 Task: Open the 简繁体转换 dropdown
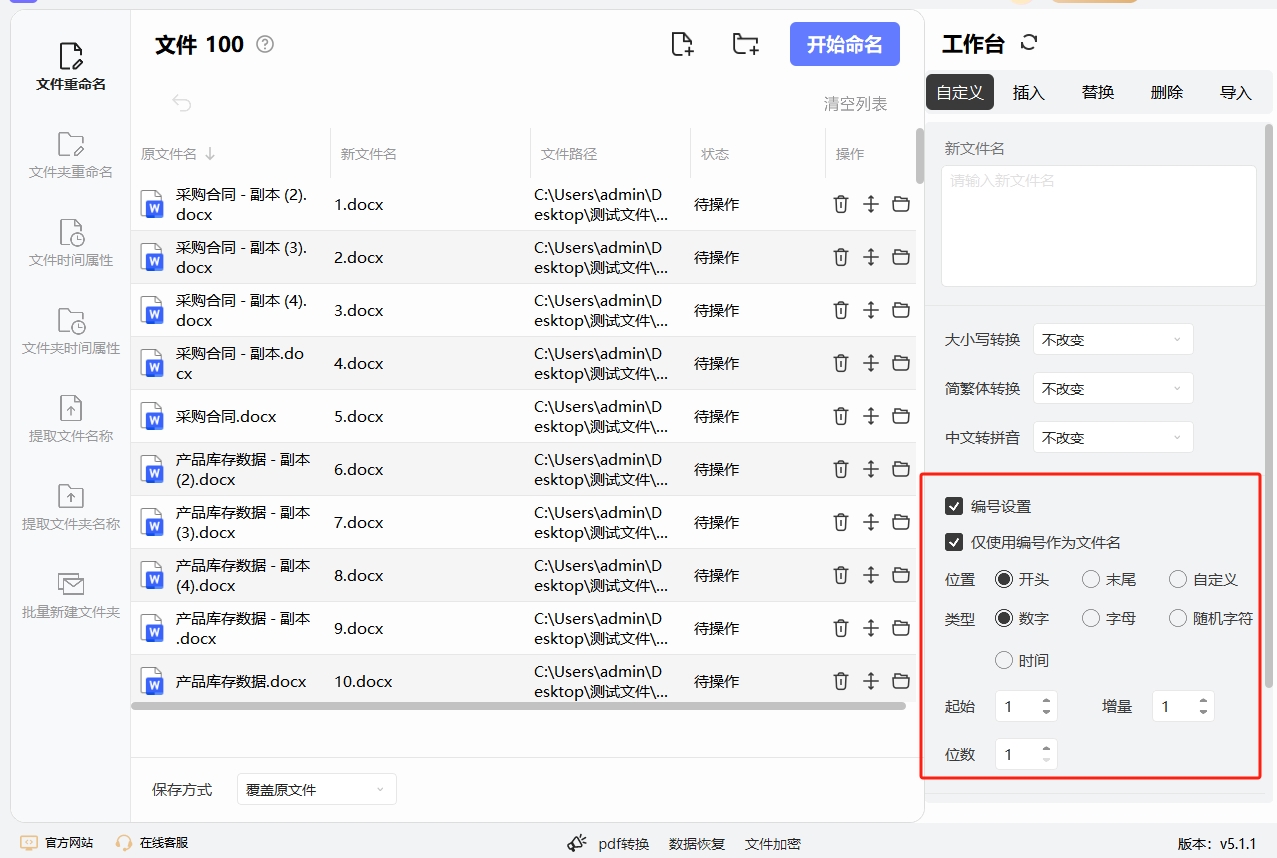[1113, 388]
